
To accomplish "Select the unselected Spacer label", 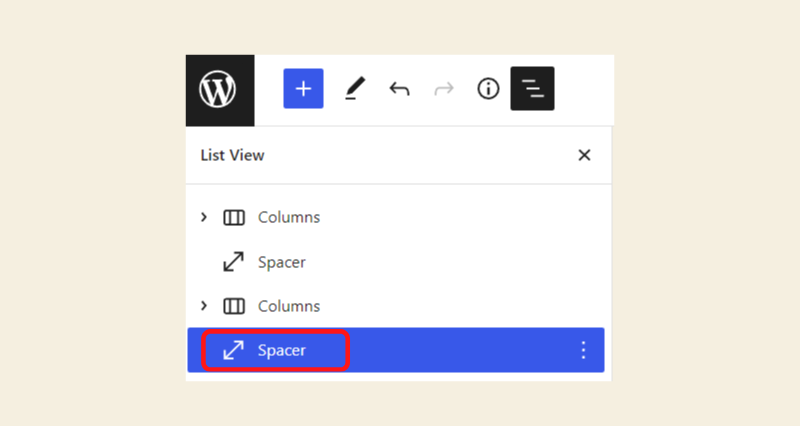I will 281,262.
